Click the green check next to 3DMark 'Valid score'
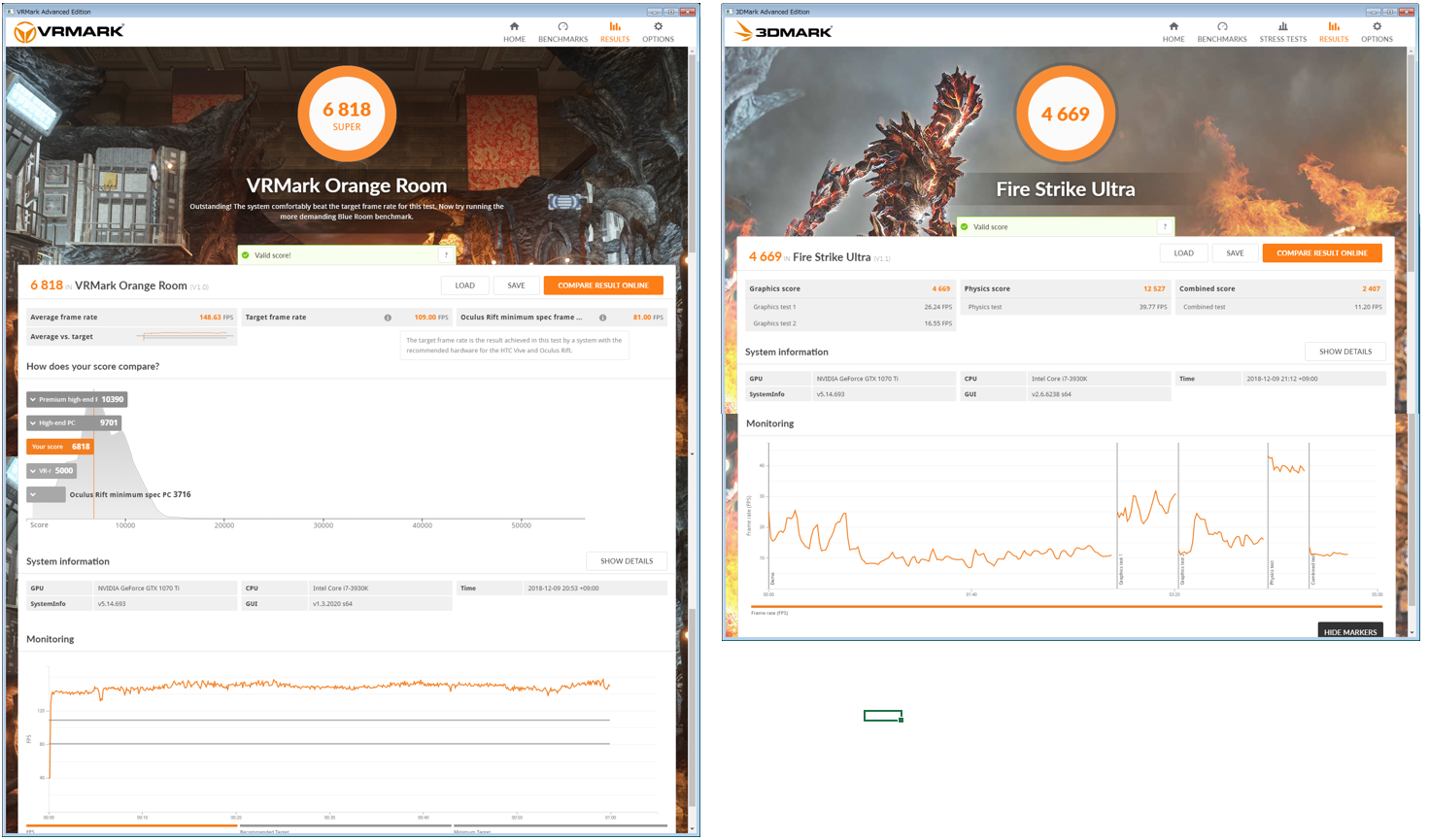1429x840 pixels. [x=965, y=227]
